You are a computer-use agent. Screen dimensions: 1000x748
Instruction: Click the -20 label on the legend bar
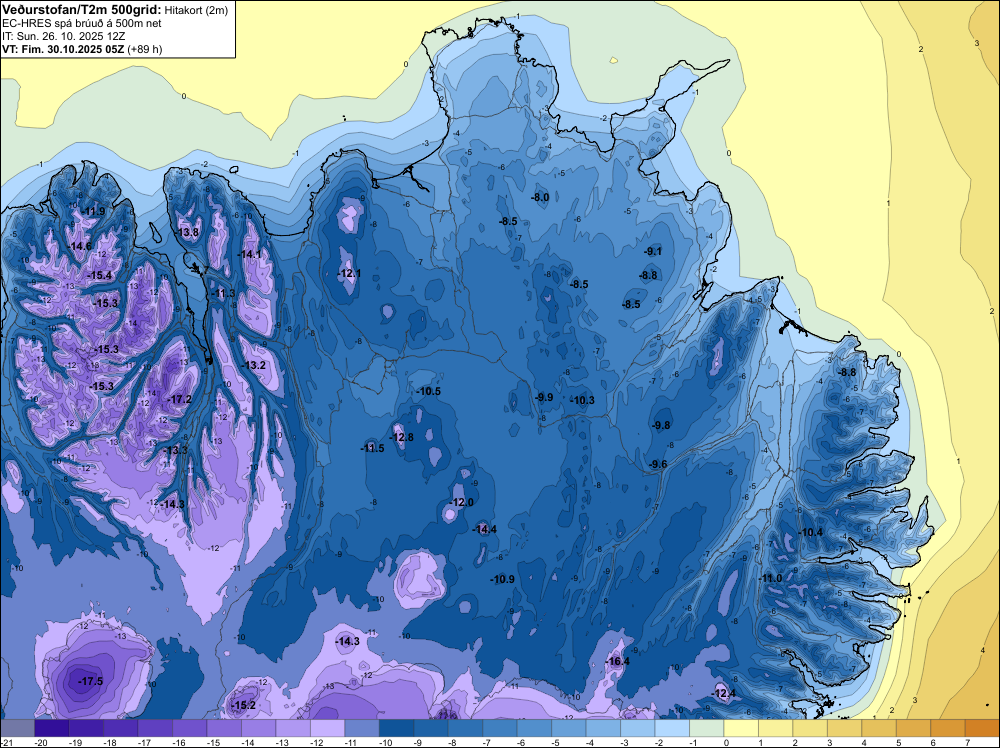[42, 743]
